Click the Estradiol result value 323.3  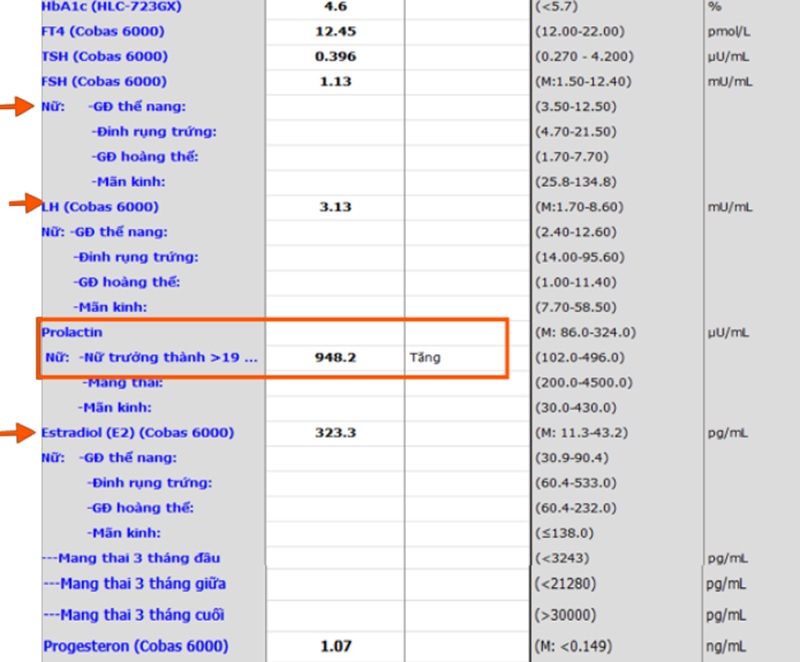click(335, 433)
